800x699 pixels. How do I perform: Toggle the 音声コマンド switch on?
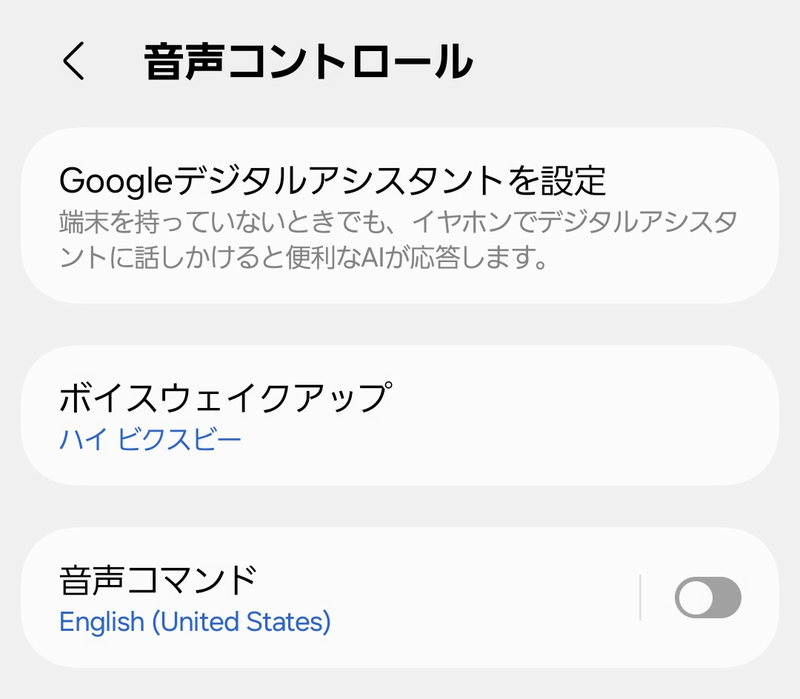[708, 598]
